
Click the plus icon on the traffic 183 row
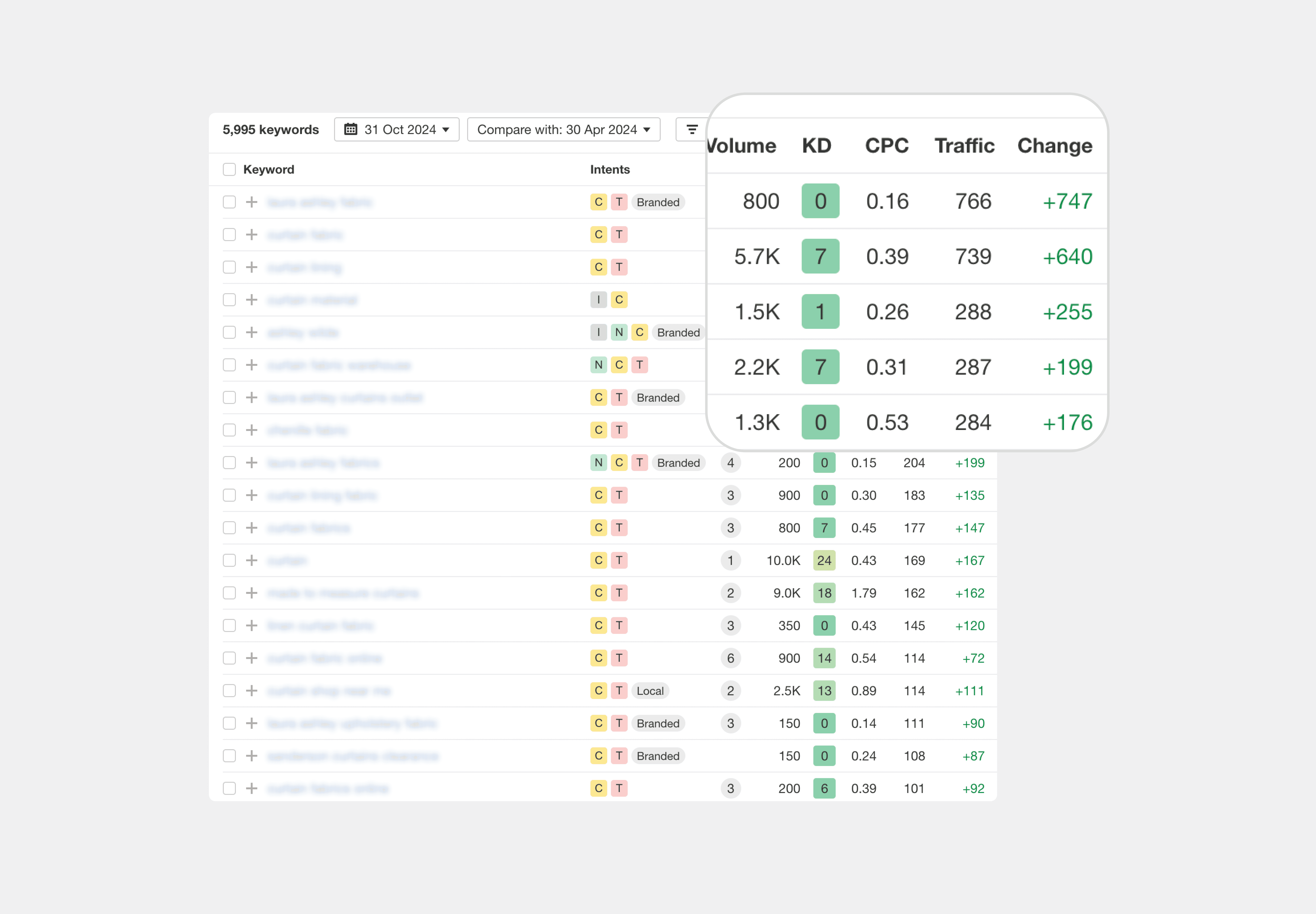(251, 495)
